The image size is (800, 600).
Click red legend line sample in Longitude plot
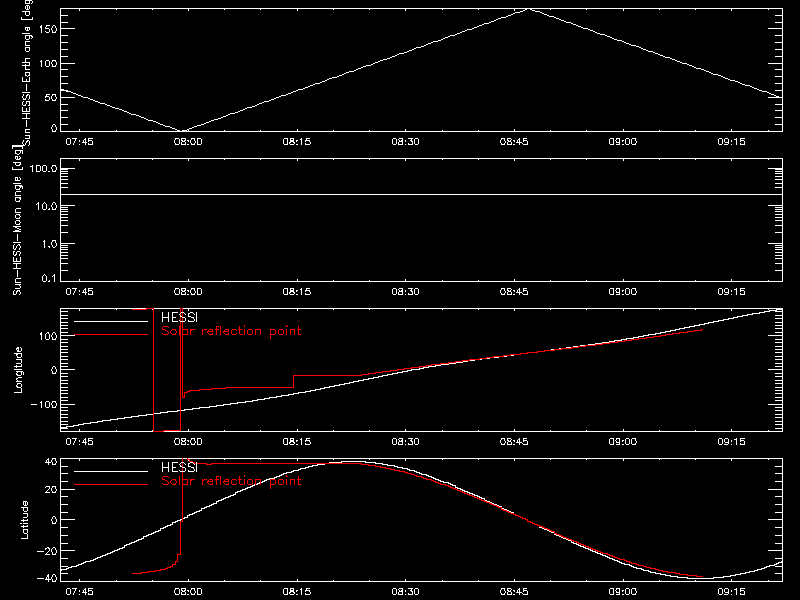(x=111, y=335)
